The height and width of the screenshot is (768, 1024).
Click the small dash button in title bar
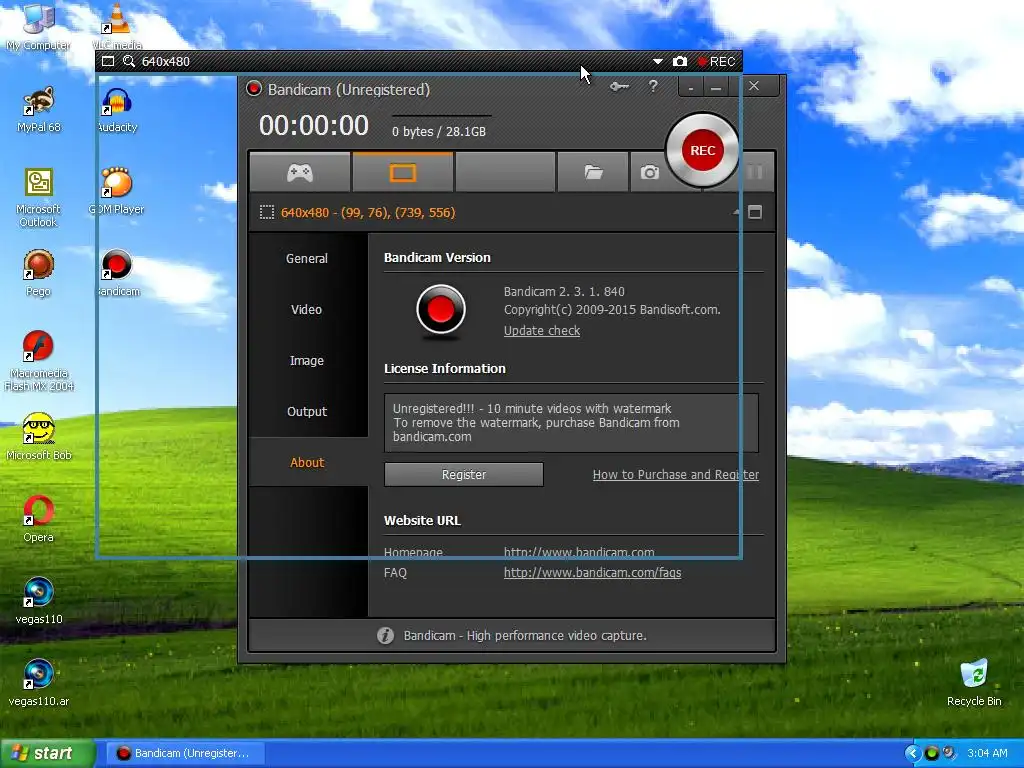tap(691, 86)
